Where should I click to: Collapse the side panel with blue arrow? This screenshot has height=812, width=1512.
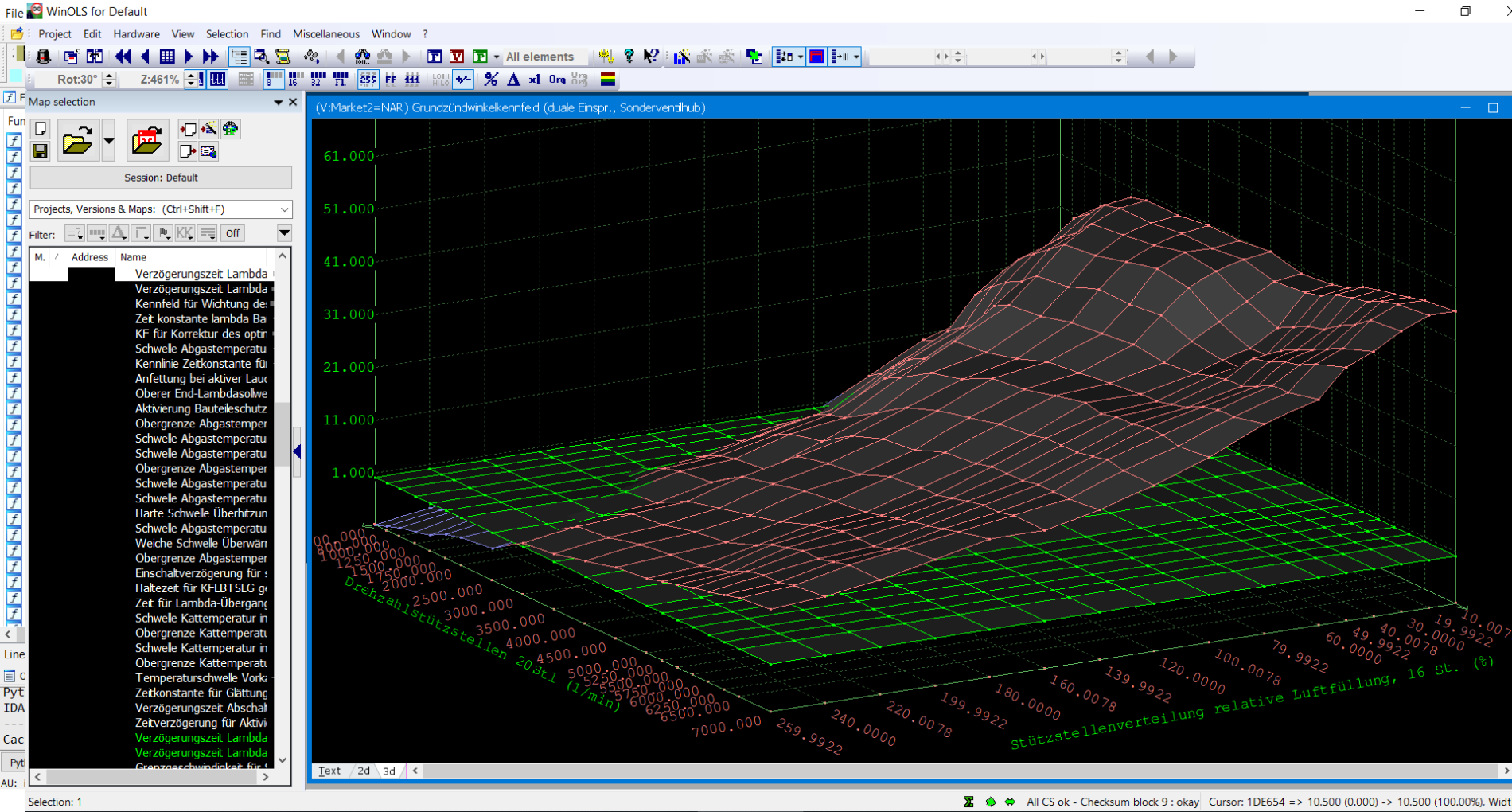point(297,452)
